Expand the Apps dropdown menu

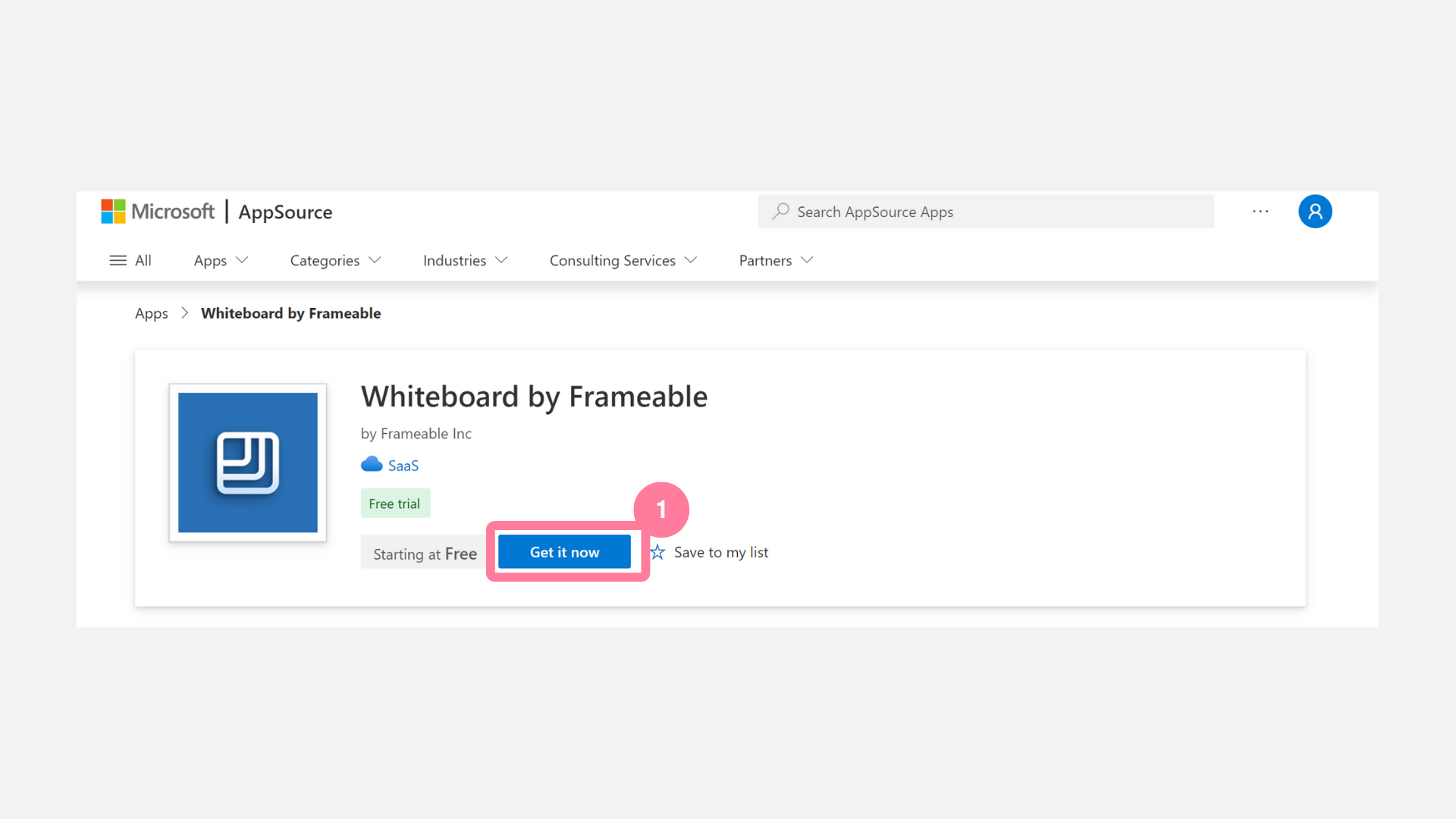221,260
